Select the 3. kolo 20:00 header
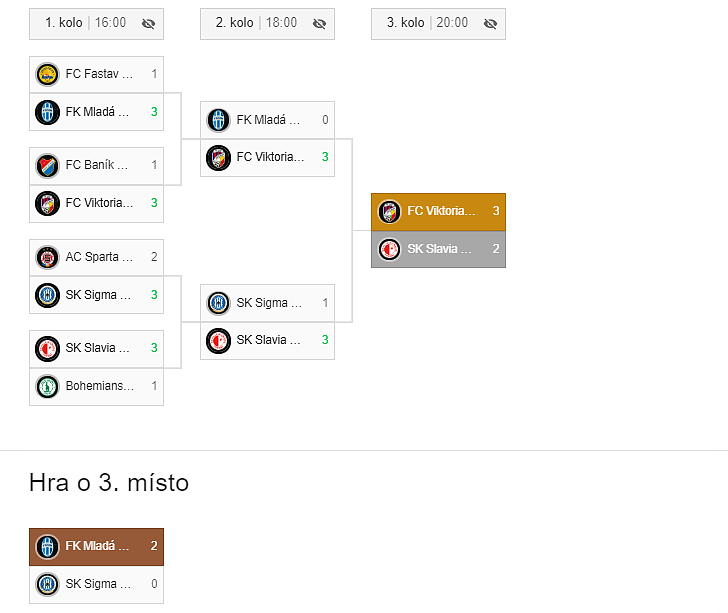Viewport: 728px width, 613px height. [426, 23]
